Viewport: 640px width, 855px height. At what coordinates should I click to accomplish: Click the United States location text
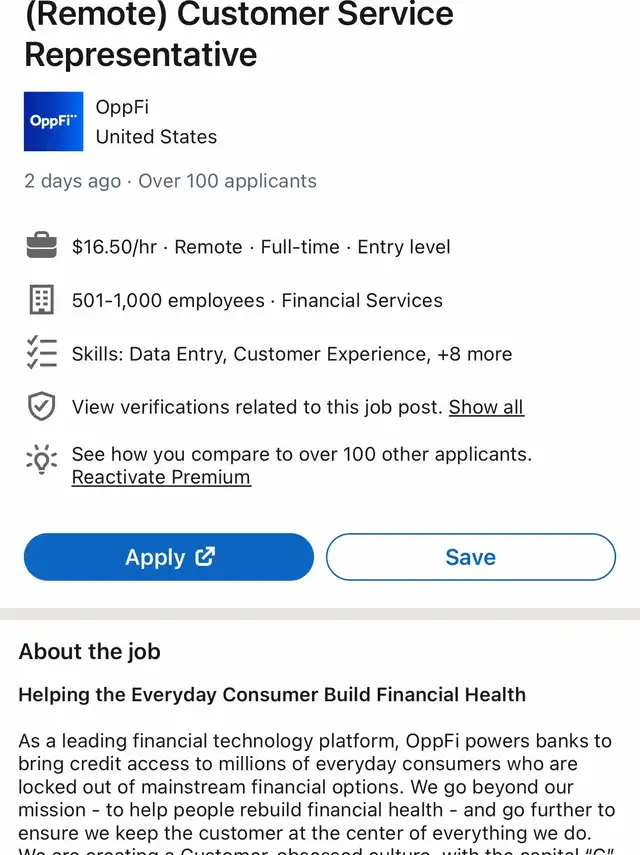click(156, 137)
